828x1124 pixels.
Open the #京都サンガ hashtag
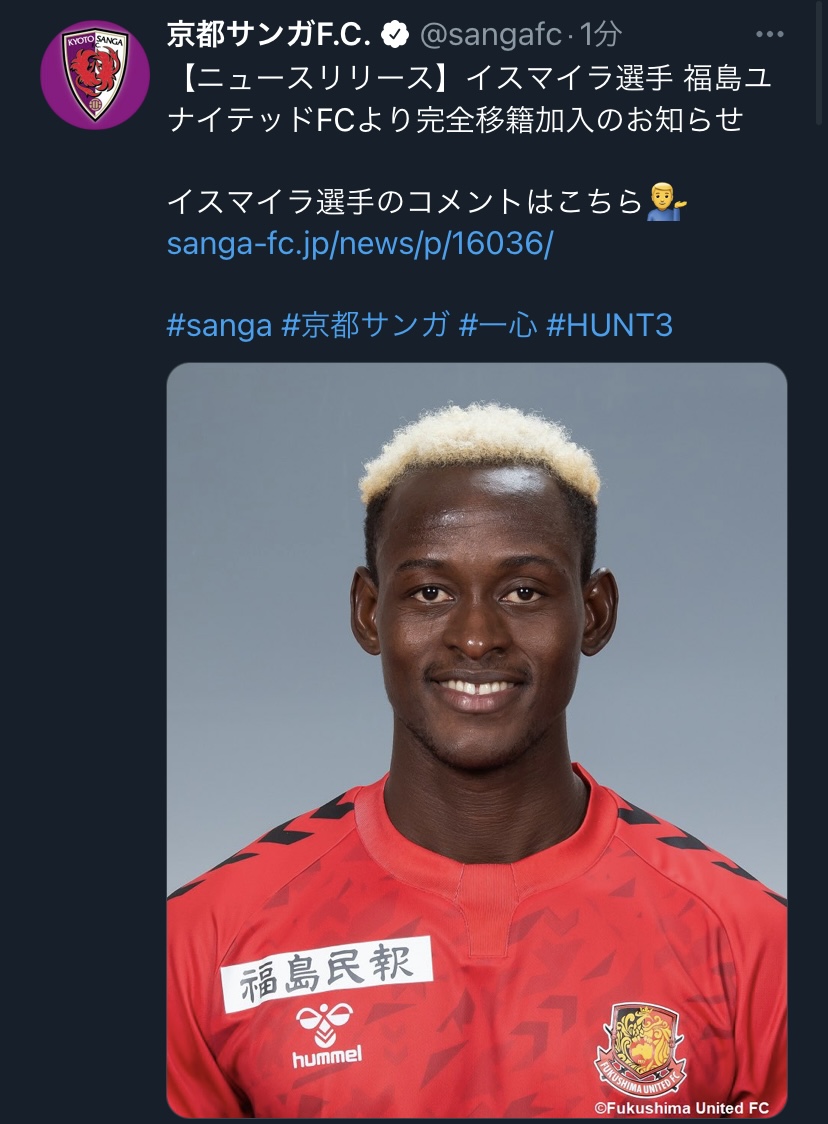point(366,325)
